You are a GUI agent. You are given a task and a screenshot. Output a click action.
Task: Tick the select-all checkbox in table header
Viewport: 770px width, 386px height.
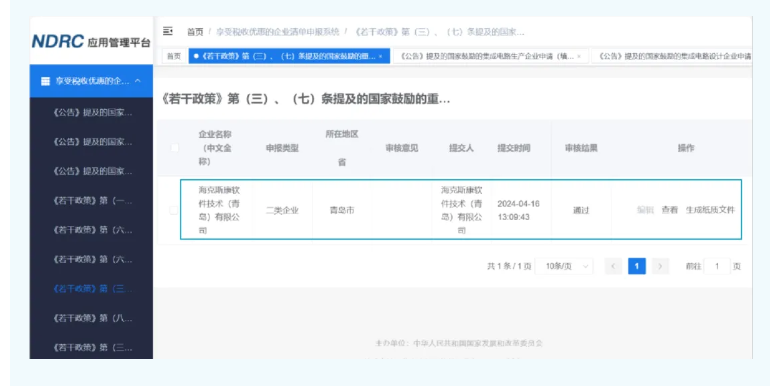coord(174,148)
